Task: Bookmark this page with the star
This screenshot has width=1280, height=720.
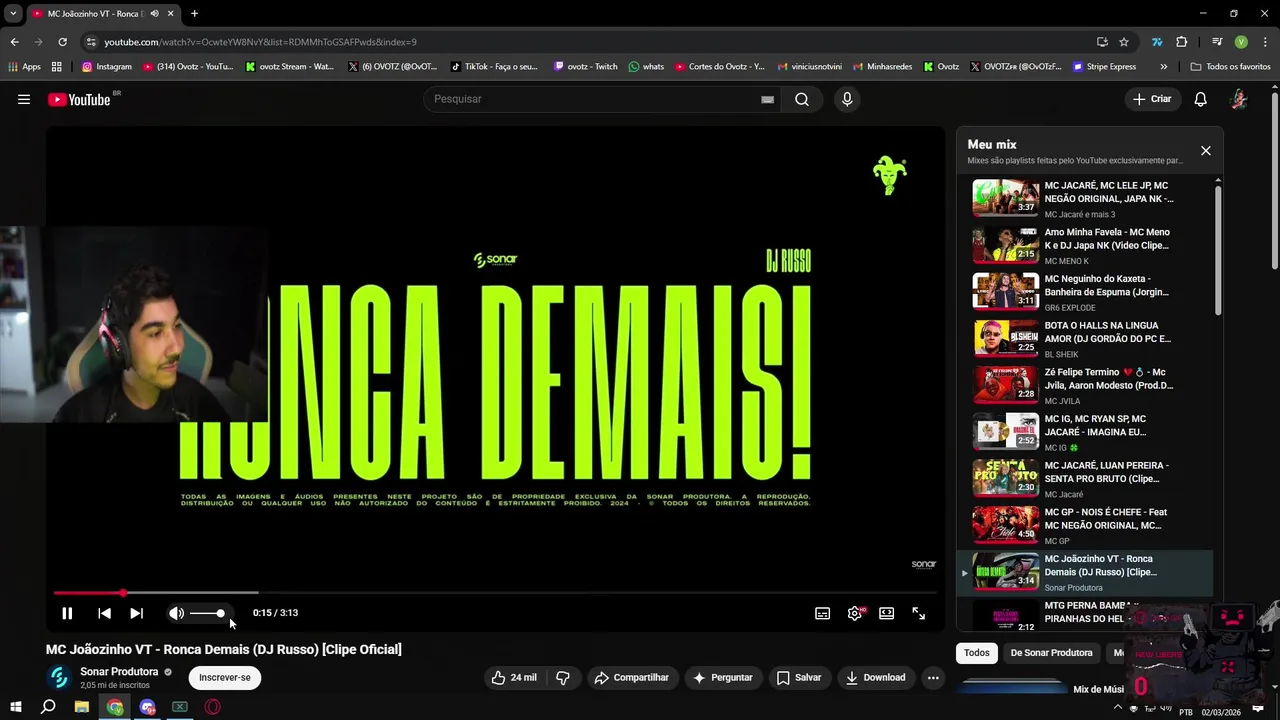Action: pos(1124,42)
